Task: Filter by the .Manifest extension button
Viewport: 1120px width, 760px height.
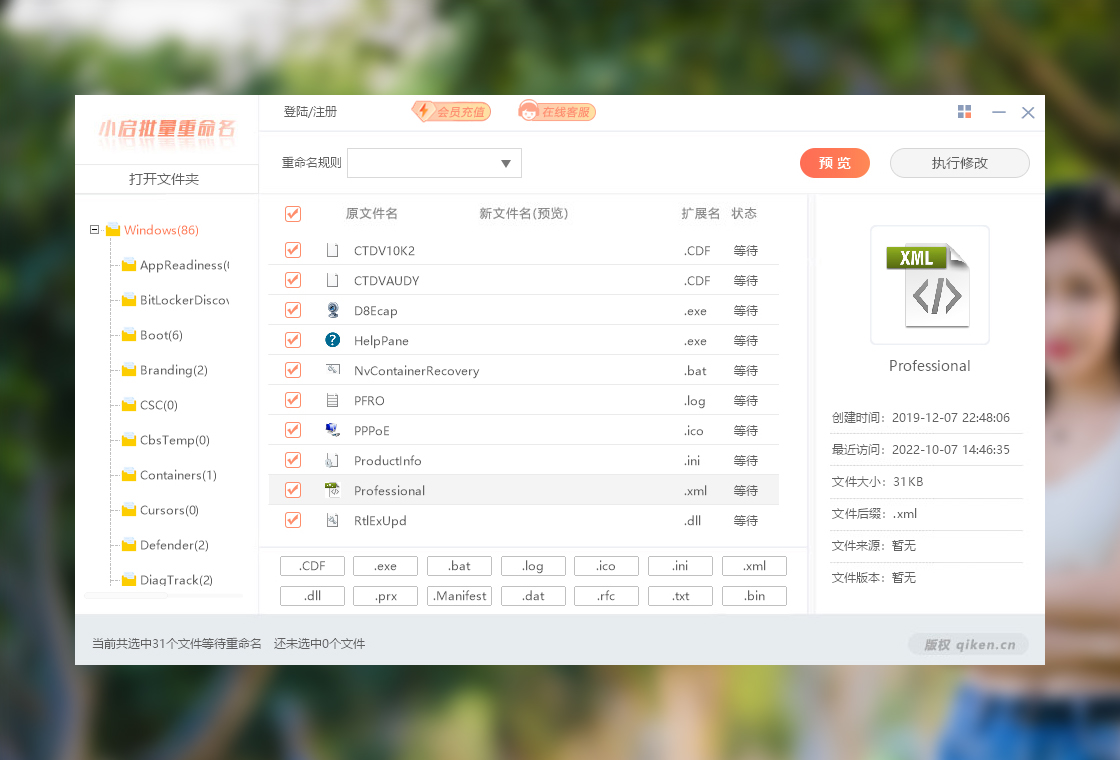Action: pos(459,596)
